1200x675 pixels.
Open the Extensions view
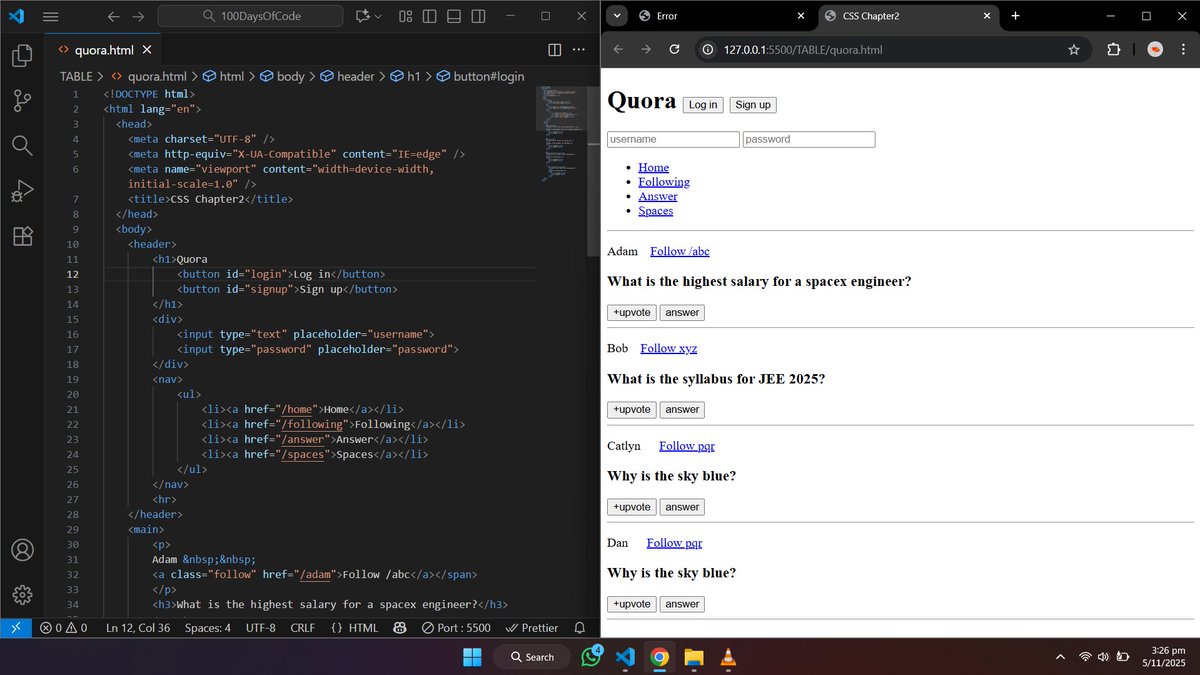pyautogui.click(x=22, y=236)
